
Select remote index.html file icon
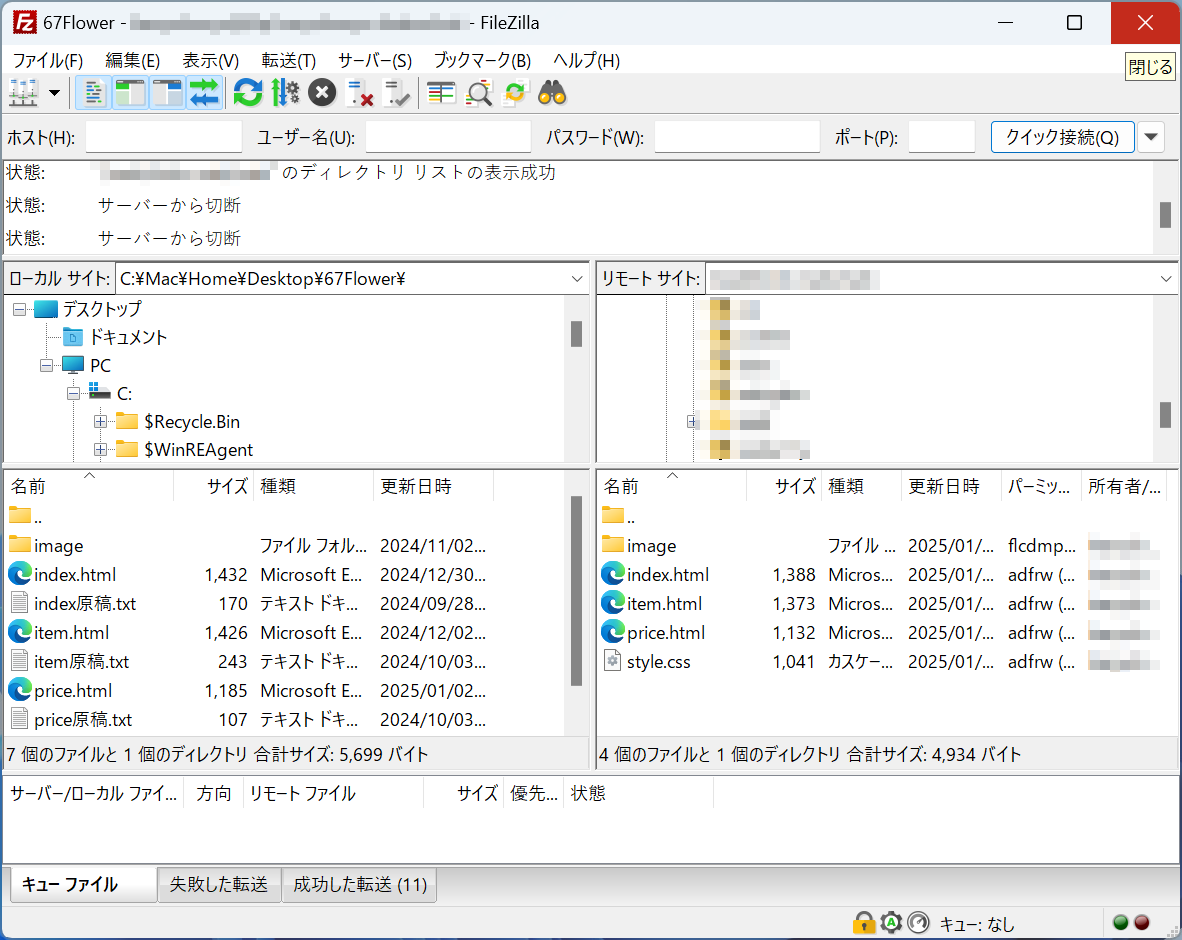click(613, 574)
